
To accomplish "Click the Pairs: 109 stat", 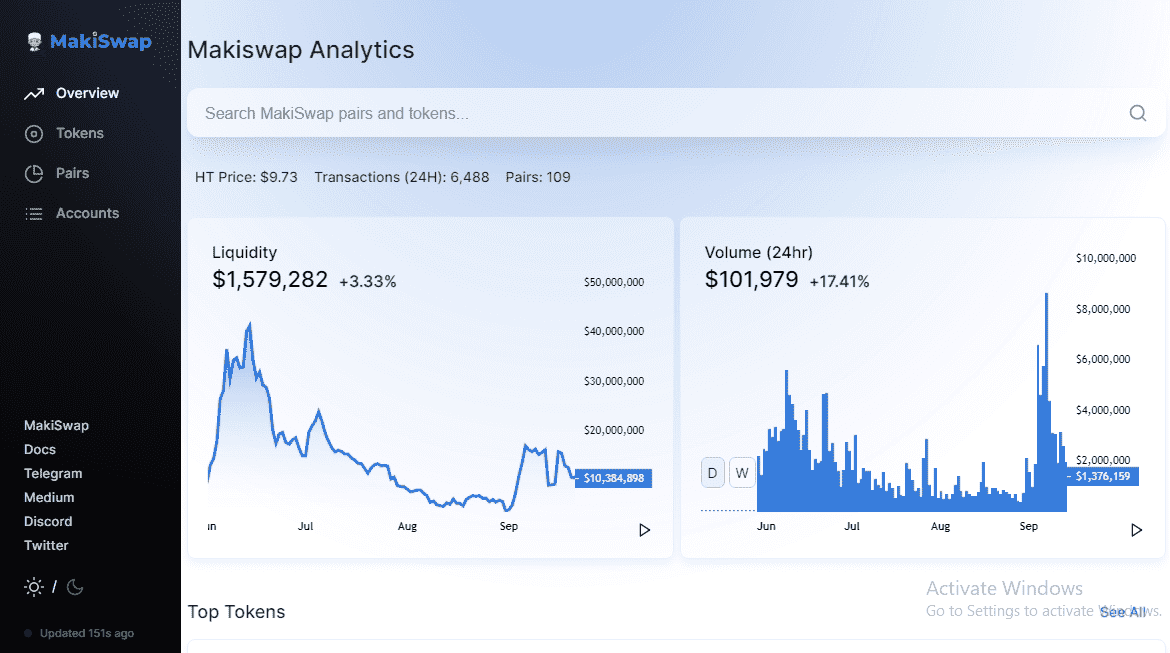I will [538, 177].
